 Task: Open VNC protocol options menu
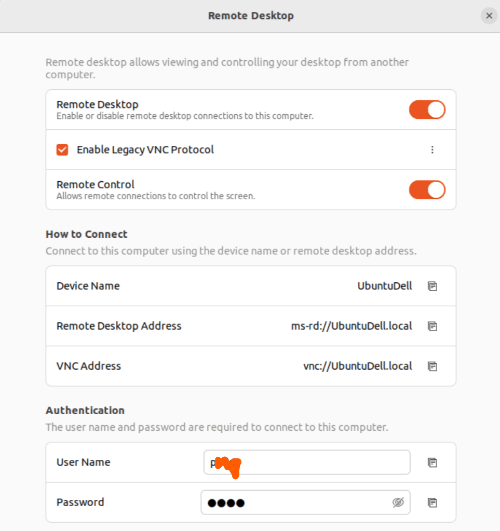point(432,150)
